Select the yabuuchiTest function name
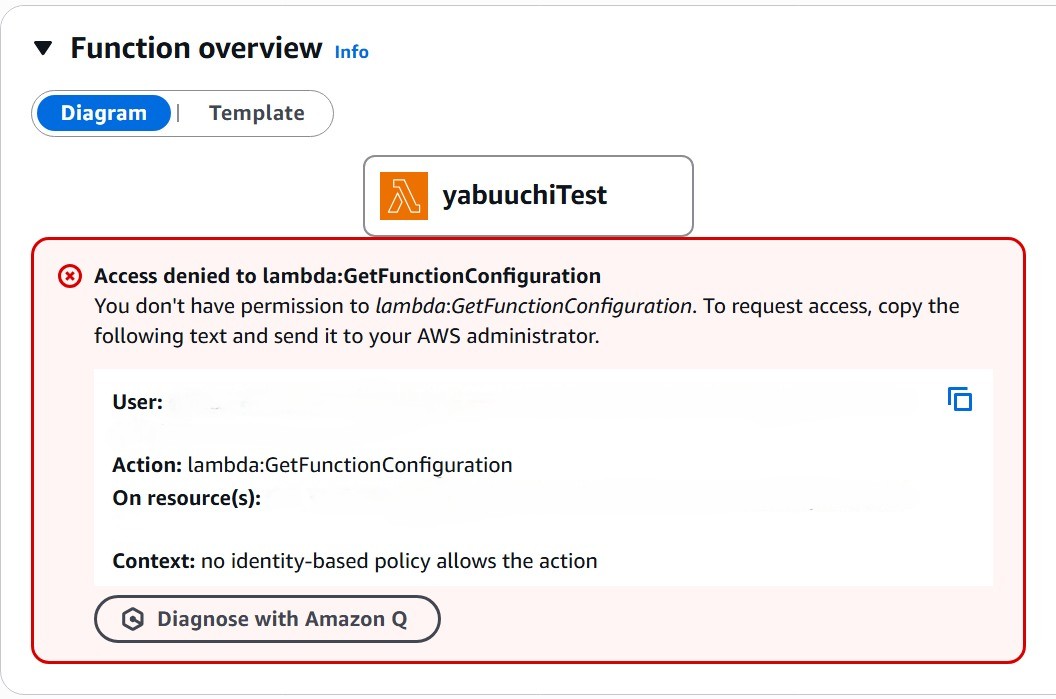 point(524,195)
